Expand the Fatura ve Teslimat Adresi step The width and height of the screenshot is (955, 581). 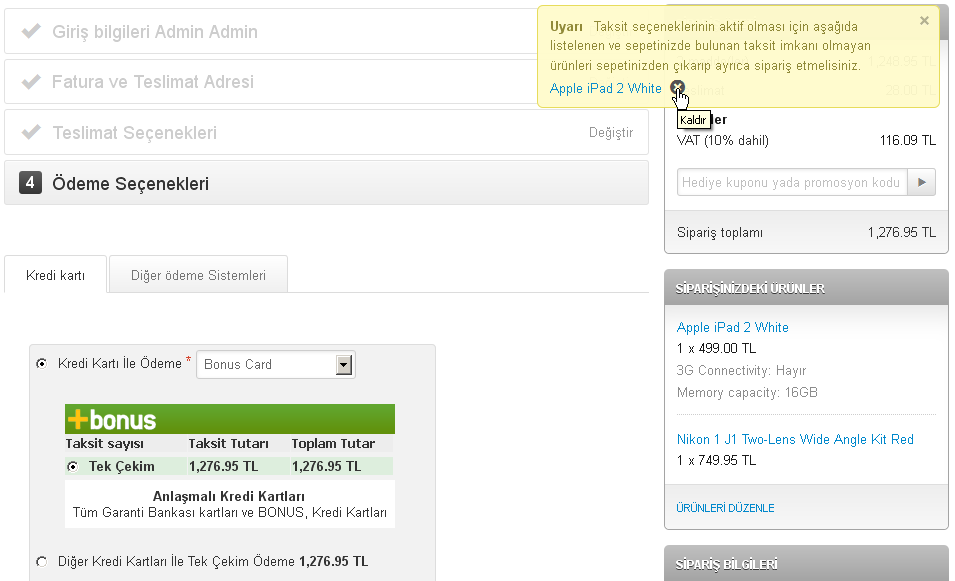coord(152,82)
